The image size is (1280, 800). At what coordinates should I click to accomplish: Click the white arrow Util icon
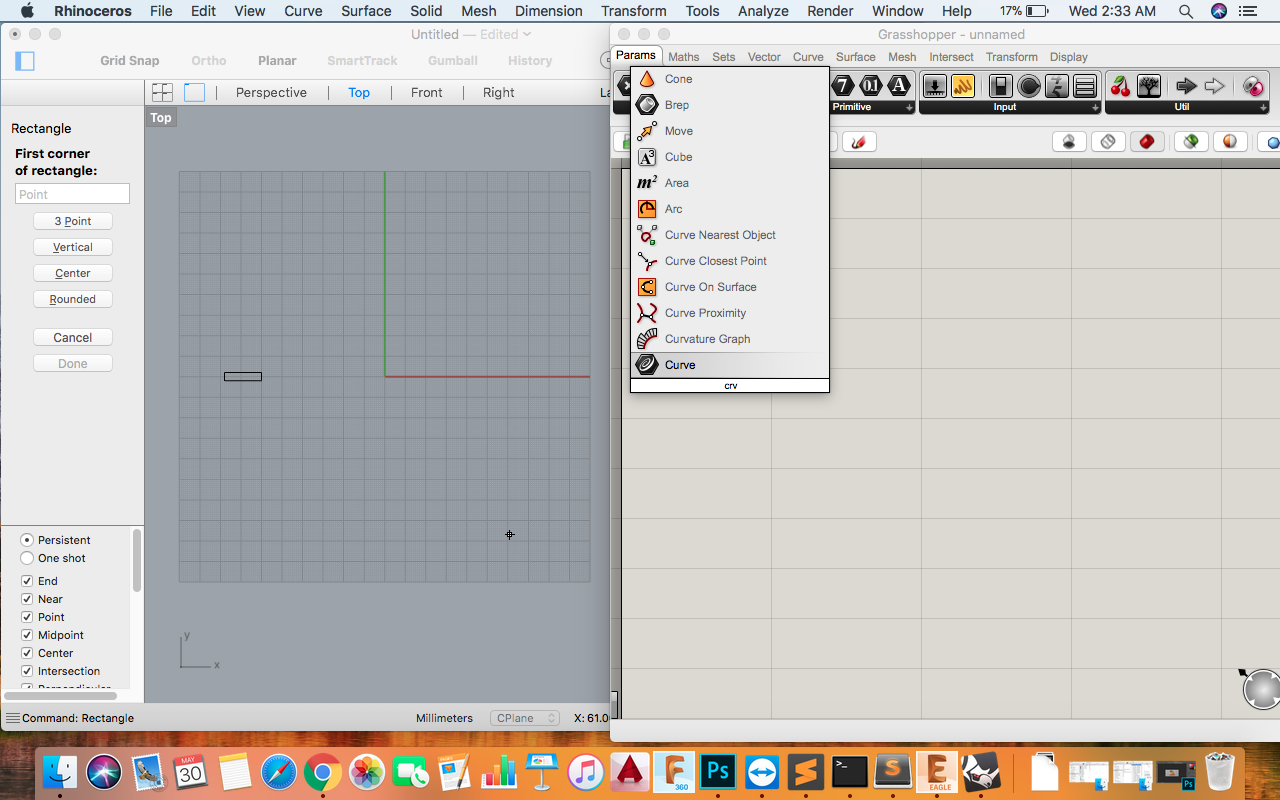point(1214,86)
